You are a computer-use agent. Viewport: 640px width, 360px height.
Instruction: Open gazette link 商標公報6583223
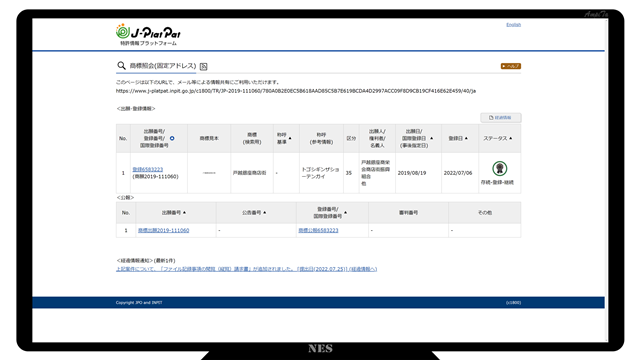pyautogui.click(x=318, y=230)
